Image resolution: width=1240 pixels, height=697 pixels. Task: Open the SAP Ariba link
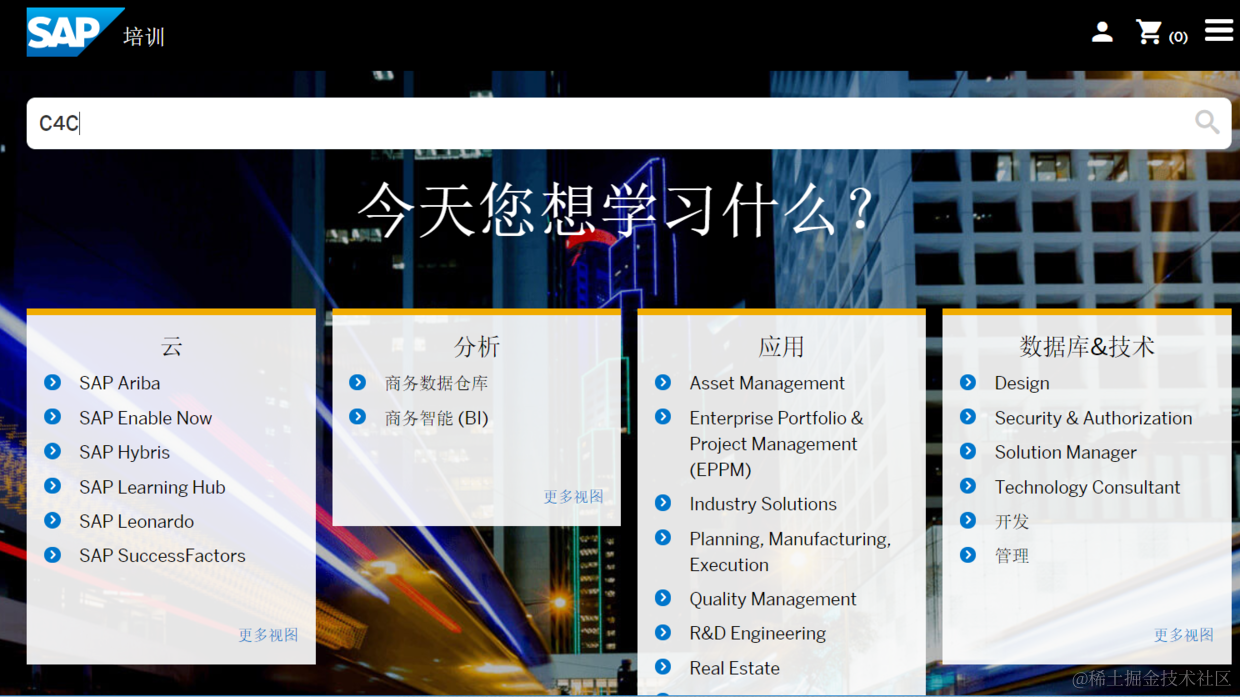[x=120, y=383]
